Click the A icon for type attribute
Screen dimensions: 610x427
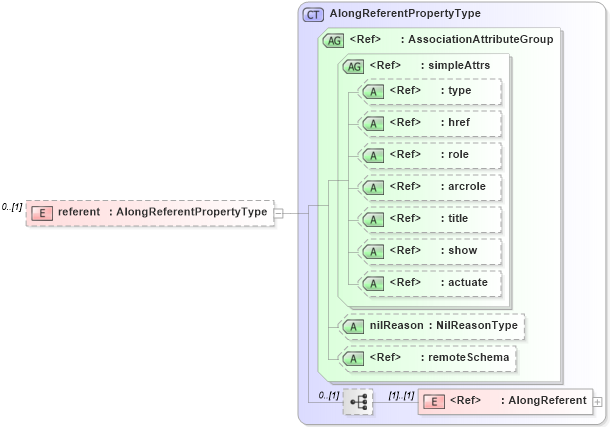pos(373,92)
